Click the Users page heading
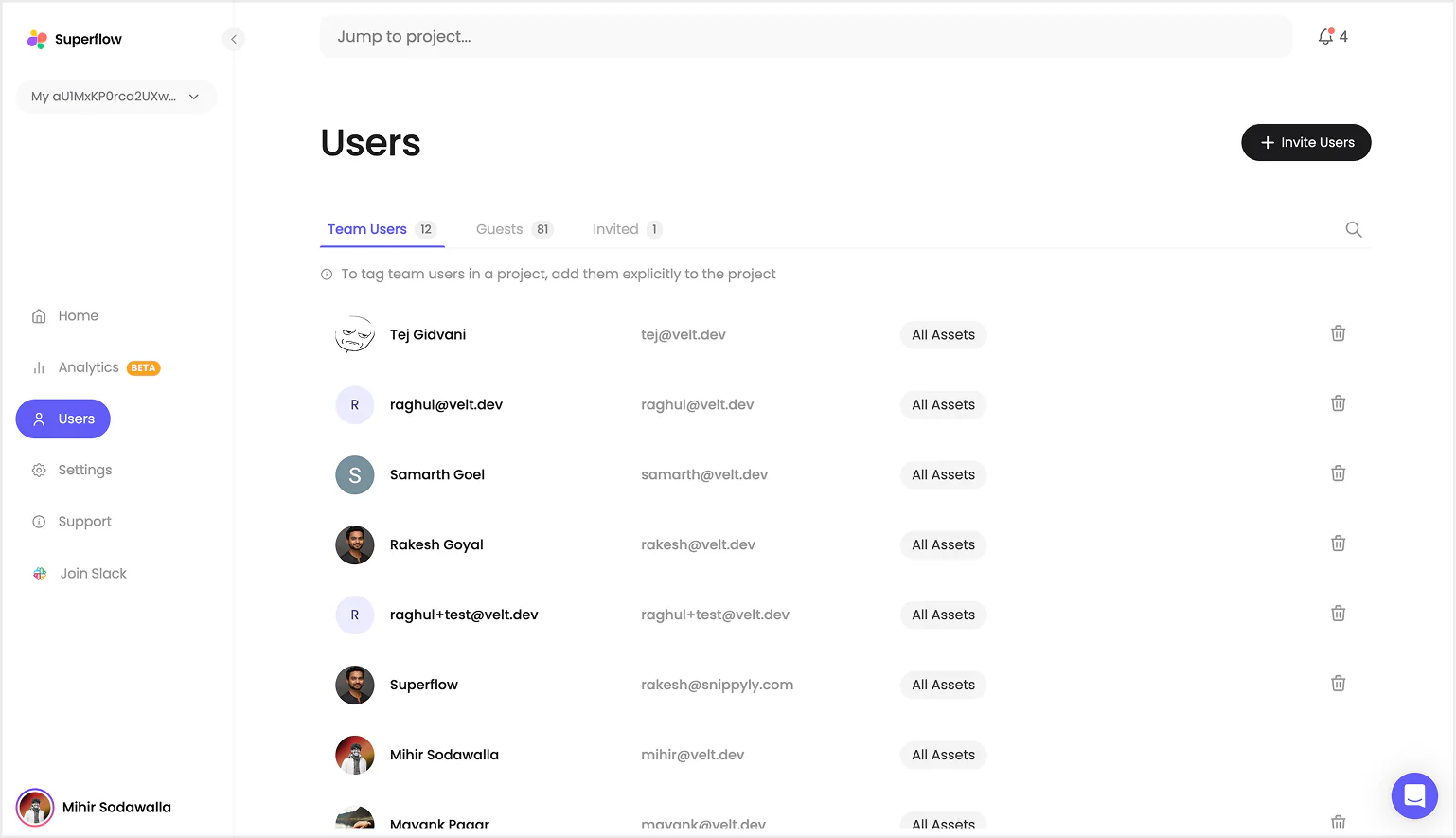The width and height of the screenshot is (1456, 838). click(371, 143)
